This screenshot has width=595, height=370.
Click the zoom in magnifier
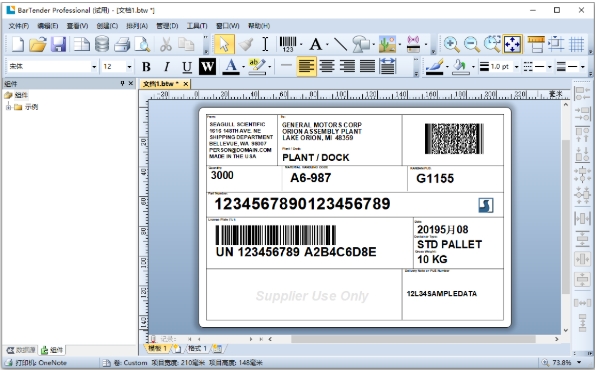pos(452,44)
